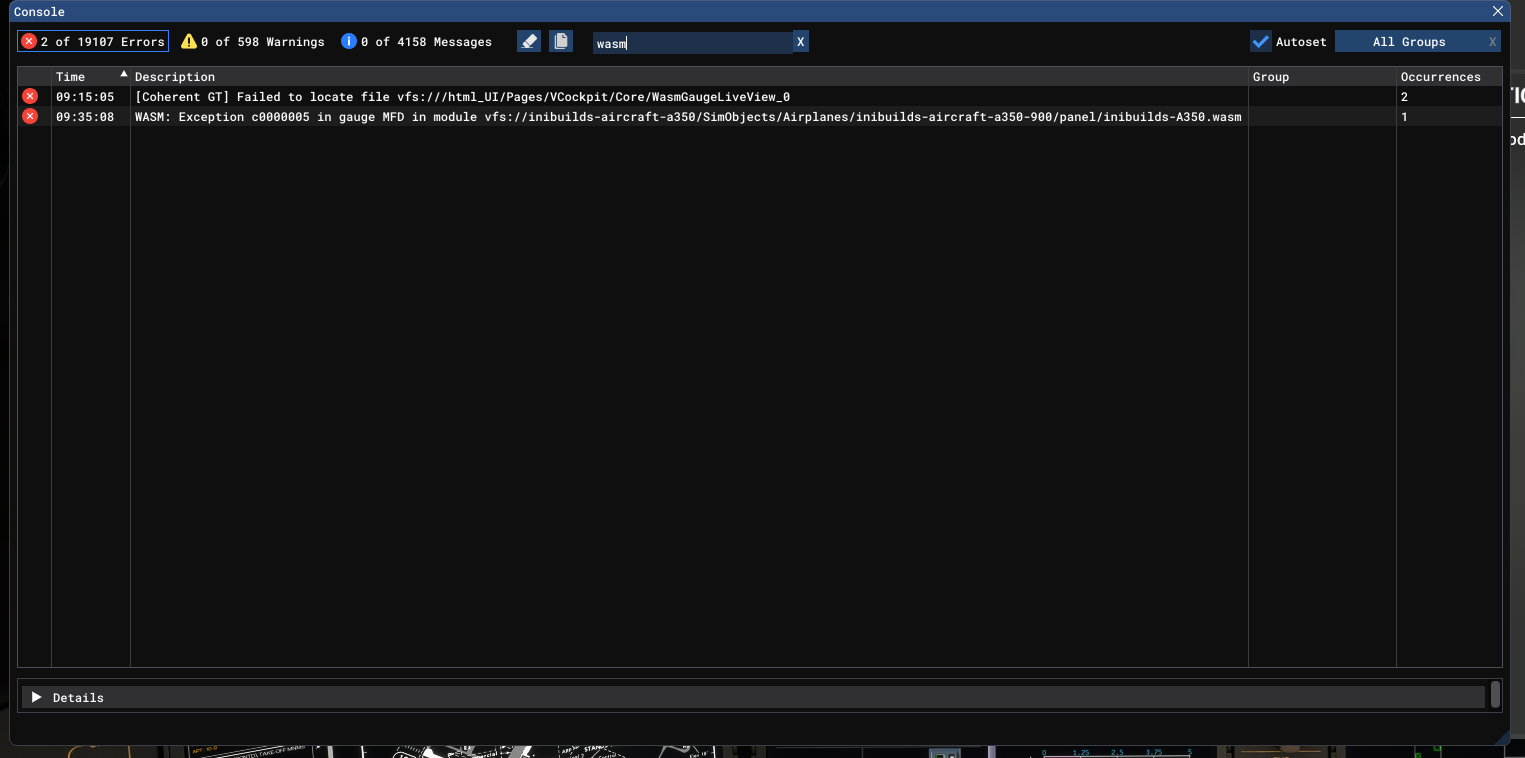This screenshot has width=1525, height=758.
Task: Sort by the Description column header
Action: (175, 77)
